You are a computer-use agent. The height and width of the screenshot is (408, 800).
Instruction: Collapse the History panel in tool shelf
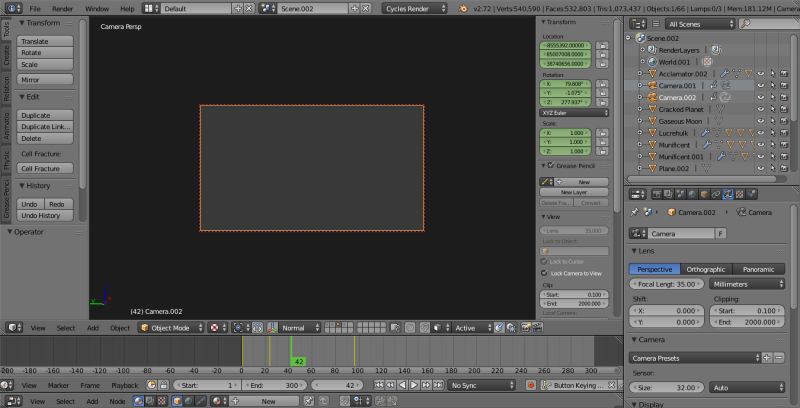pyautogui.click(x=22, y=186)
